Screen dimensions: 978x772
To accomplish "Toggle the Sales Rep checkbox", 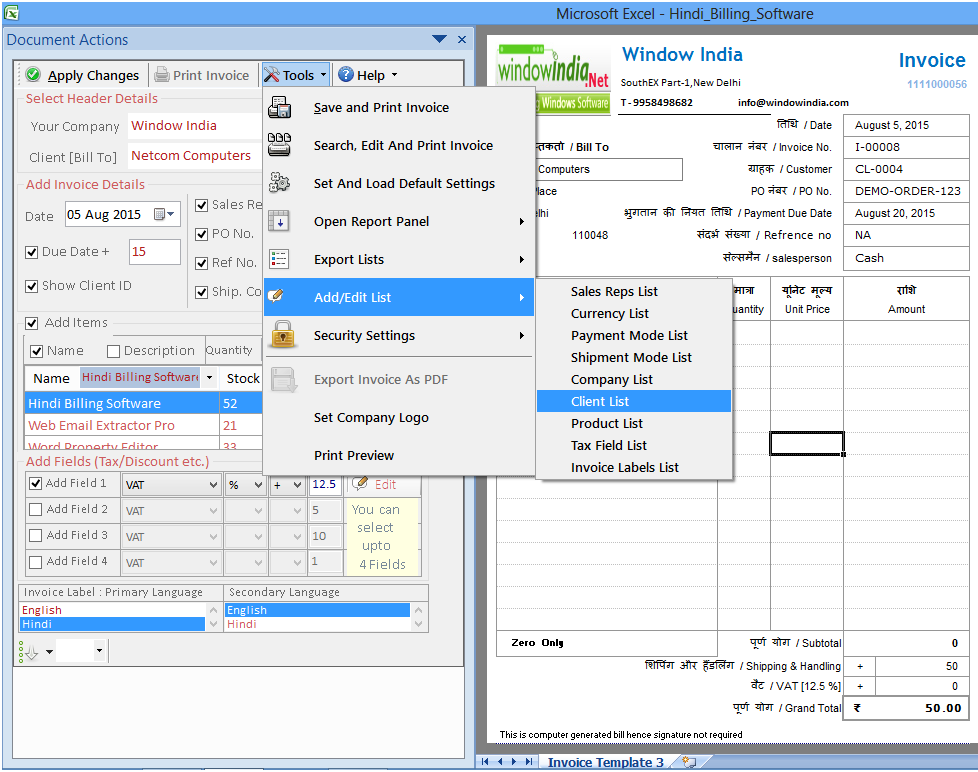I will point(201,205).
